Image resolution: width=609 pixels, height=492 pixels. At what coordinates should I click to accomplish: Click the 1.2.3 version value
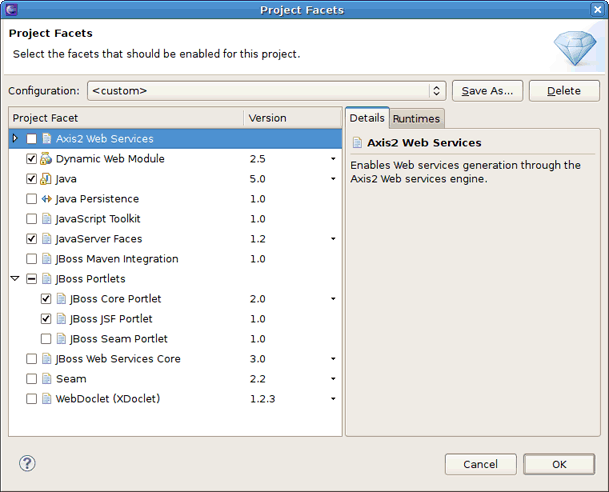pos(263,399)
